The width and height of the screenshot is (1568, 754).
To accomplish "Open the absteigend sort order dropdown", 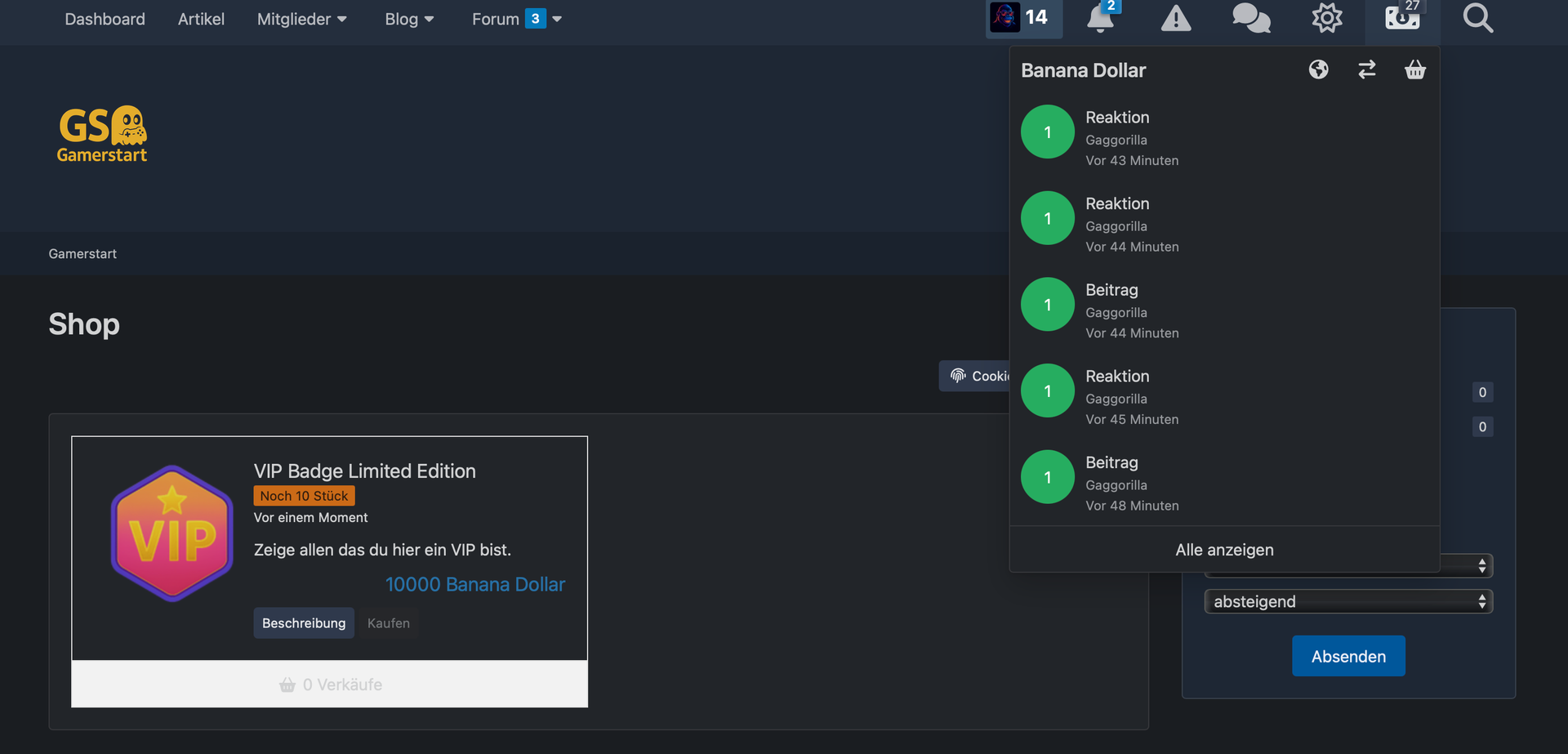I will point(1348,602).
